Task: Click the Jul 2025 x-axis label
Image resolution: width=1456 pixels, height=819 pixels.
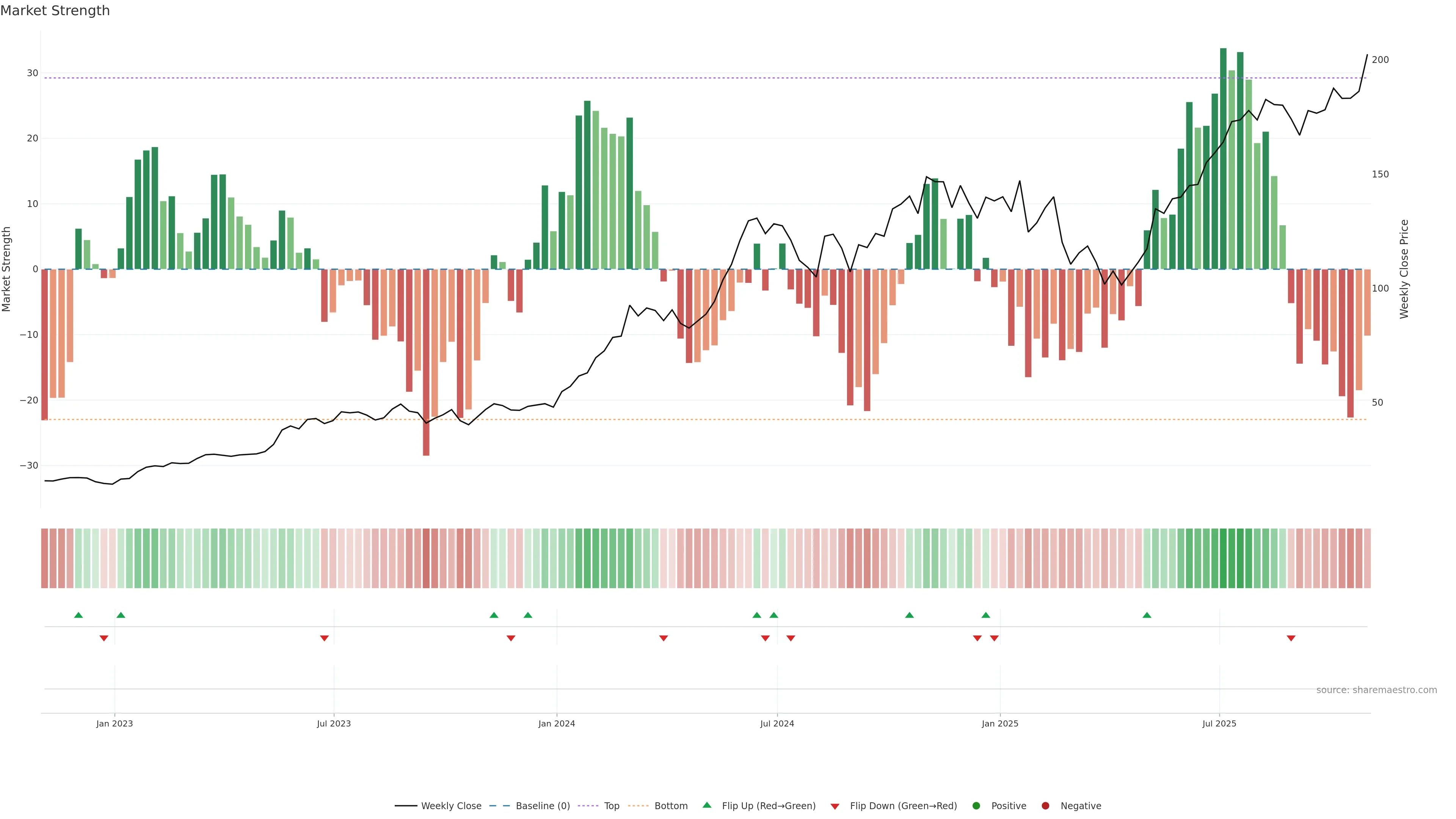Action: (1219, 723)
